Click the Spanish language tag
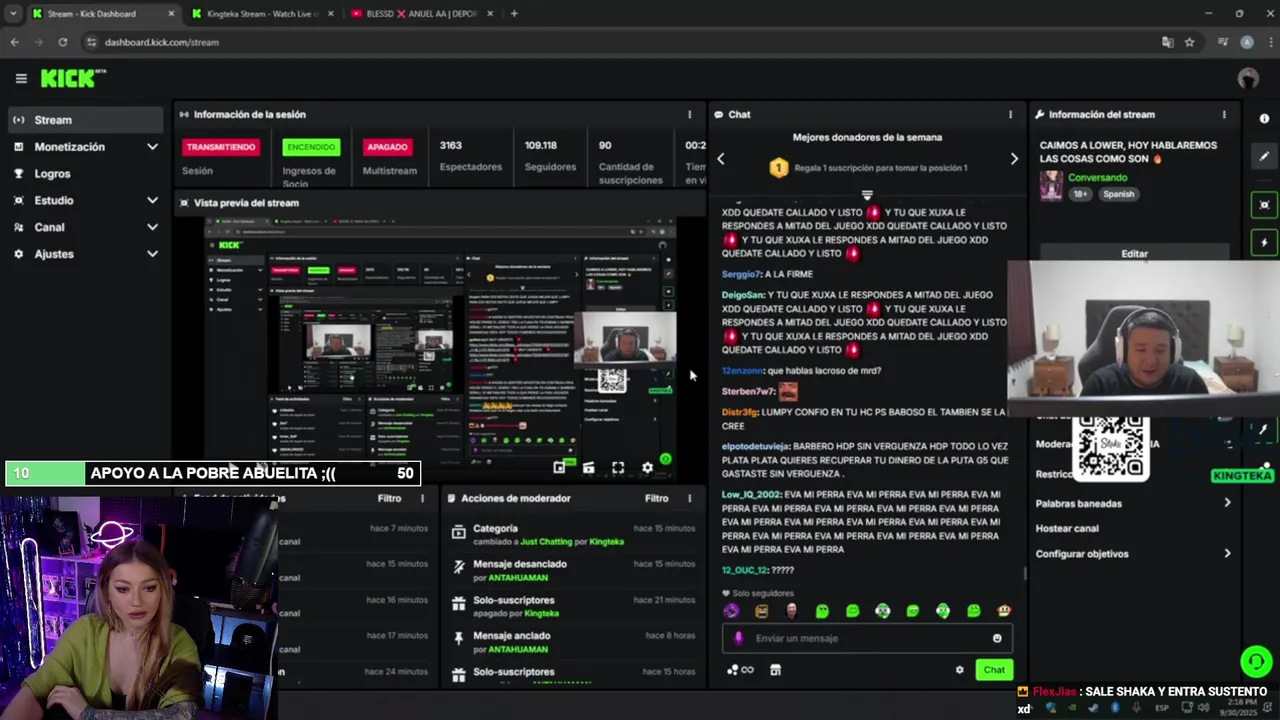 tap(1118, 194)
